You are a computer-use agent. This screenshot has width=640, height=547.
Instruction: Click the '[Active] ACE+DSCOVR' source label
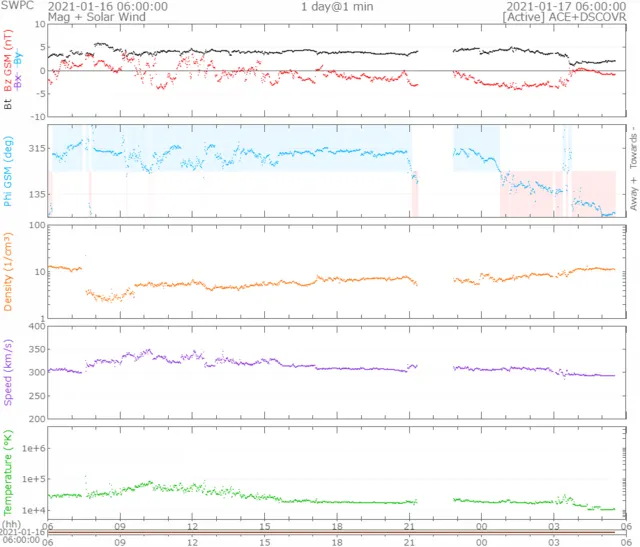(564, 17)
